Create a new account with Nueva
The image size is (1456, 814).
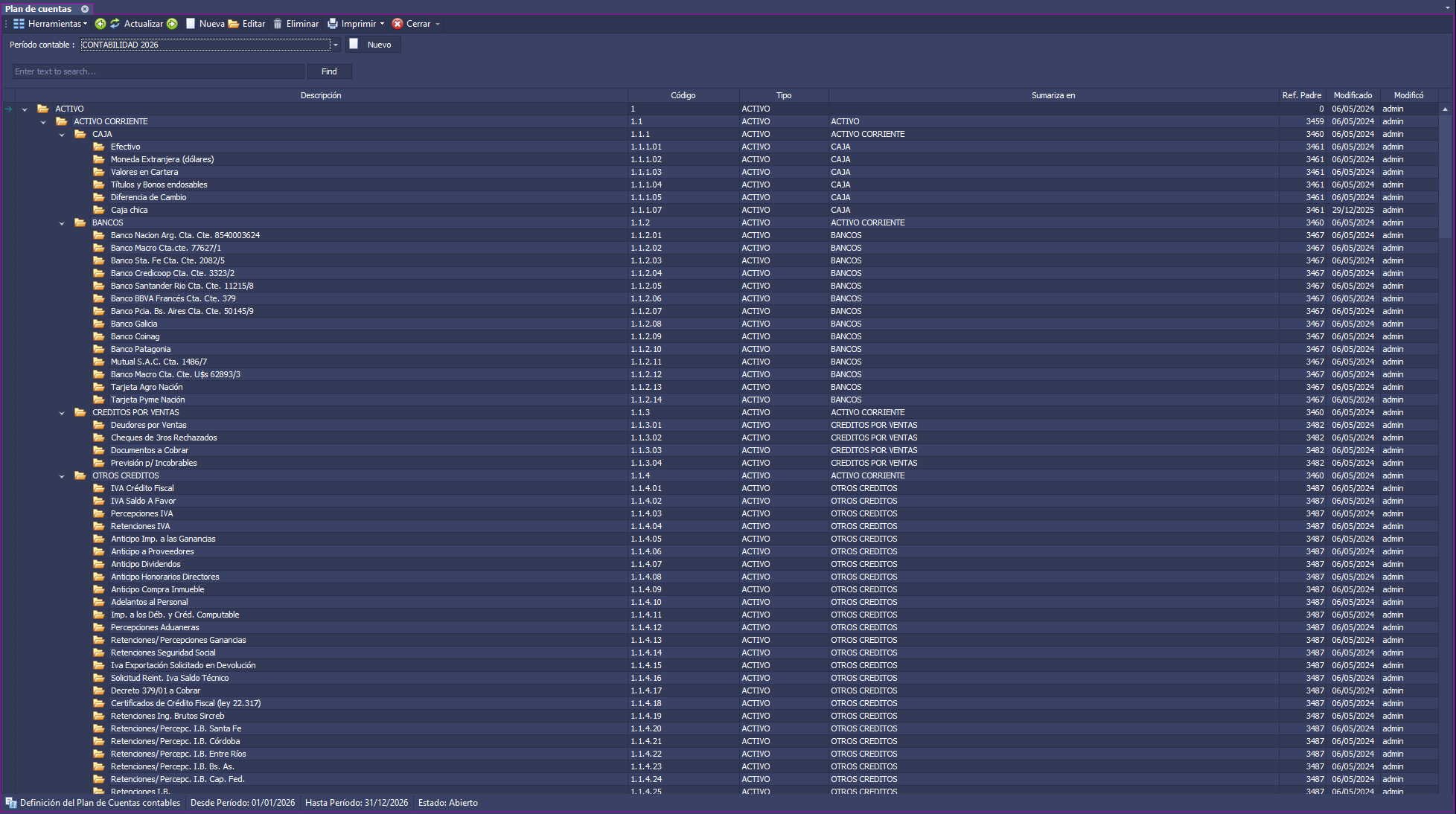(x=205, y=24)
